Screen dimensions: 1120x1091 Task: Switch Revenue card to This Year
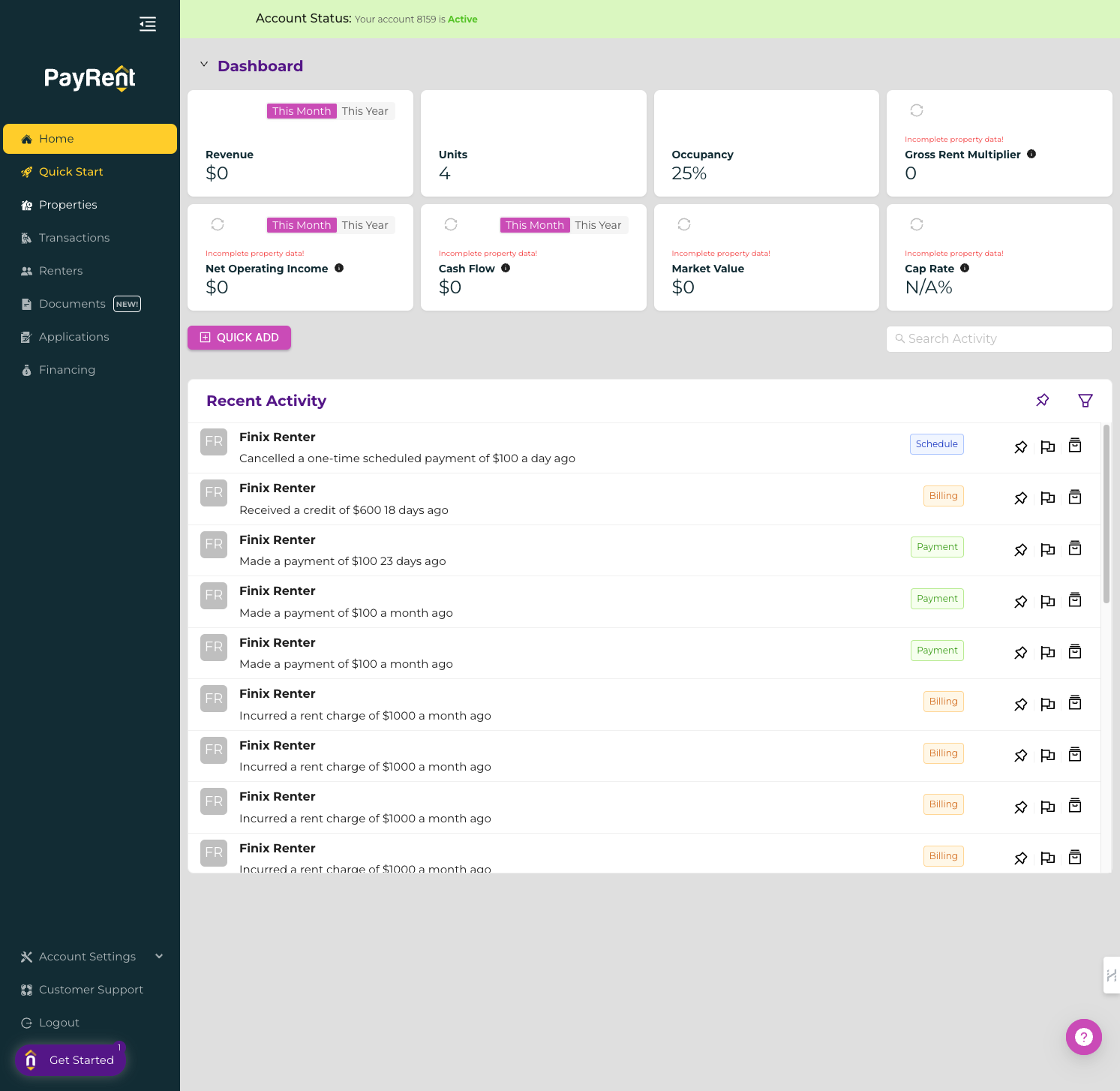tap(365, 111)
